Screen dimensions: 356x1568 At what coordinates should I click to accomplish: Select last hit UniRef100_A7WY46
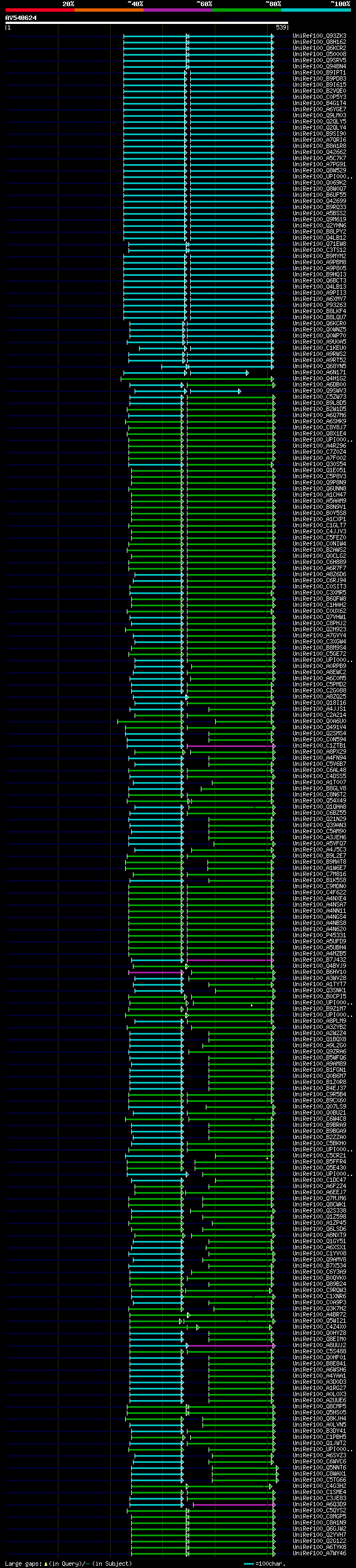click(319, 1554)
